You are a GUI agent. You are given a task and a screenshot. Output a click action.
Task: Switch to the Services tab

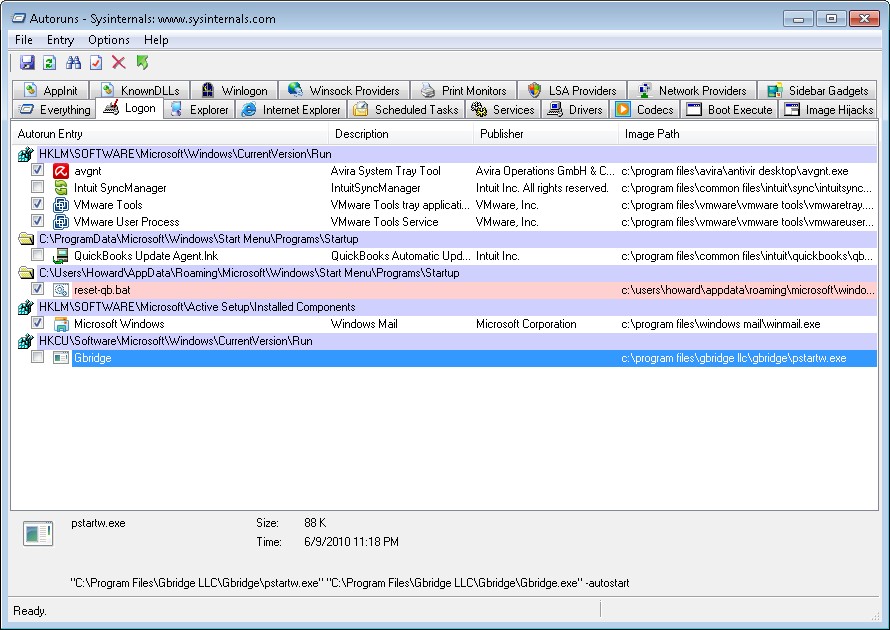click(503, 110)
